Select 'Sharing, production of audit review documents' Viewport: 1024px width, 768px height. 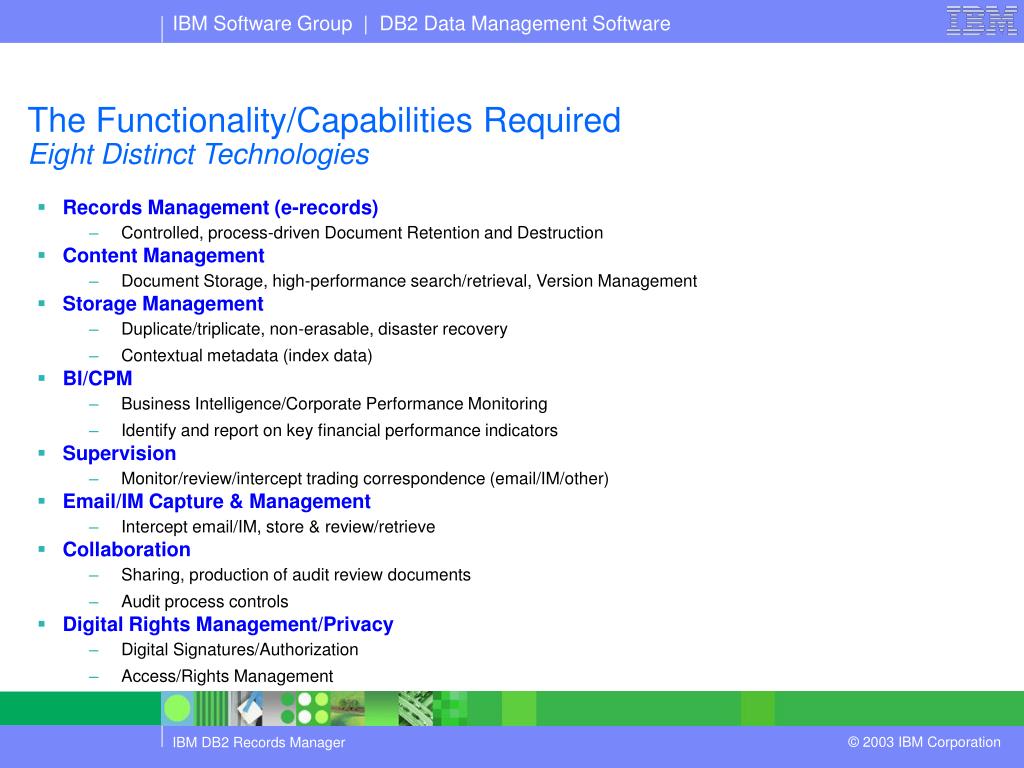296,575
